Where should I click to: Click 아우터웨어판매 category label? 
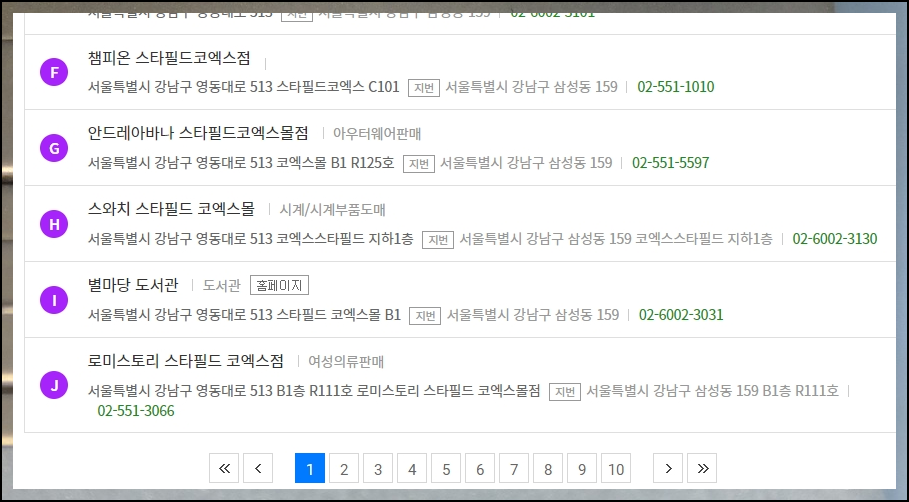[377, 134]
